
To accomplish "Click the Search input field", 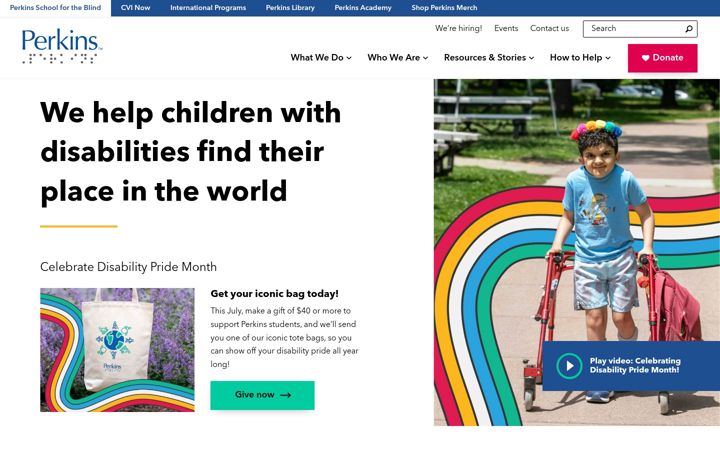I will tap(640, 29).
